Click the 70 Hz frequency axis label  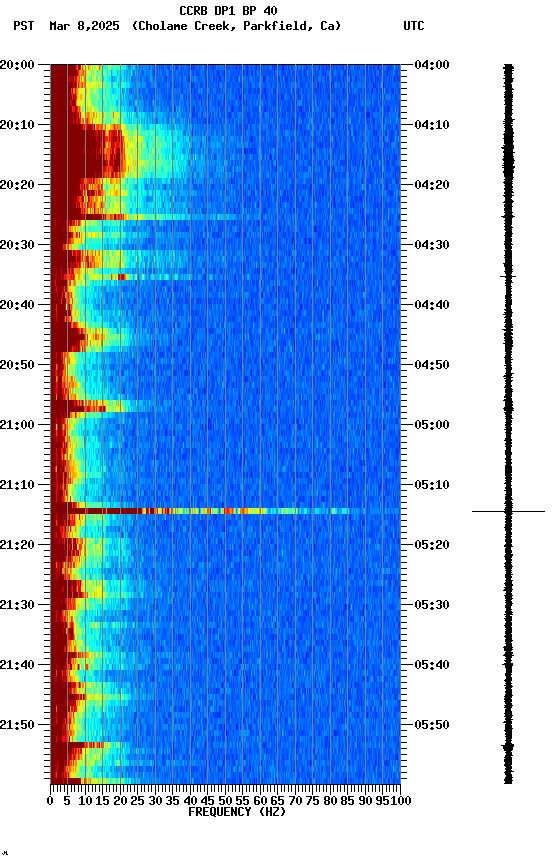[x=295, y=802]
